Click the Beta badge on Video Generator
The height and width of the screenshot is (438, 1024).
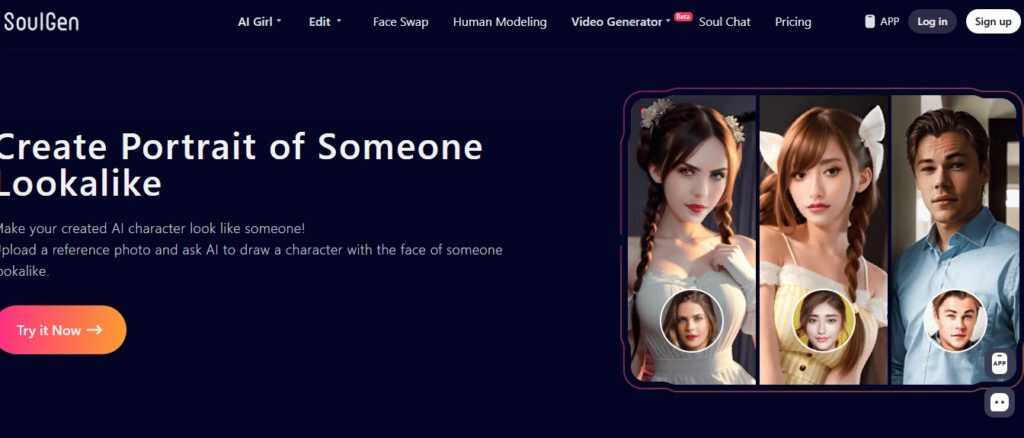tap(683, 16)
